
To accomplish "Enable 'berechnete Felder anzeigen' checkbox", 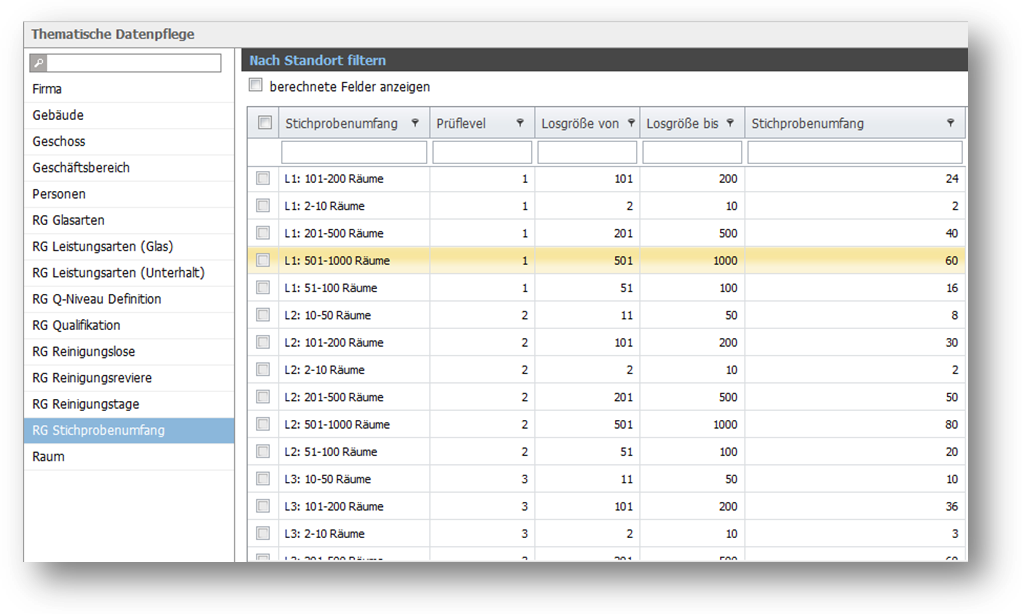I will (256, 85).
